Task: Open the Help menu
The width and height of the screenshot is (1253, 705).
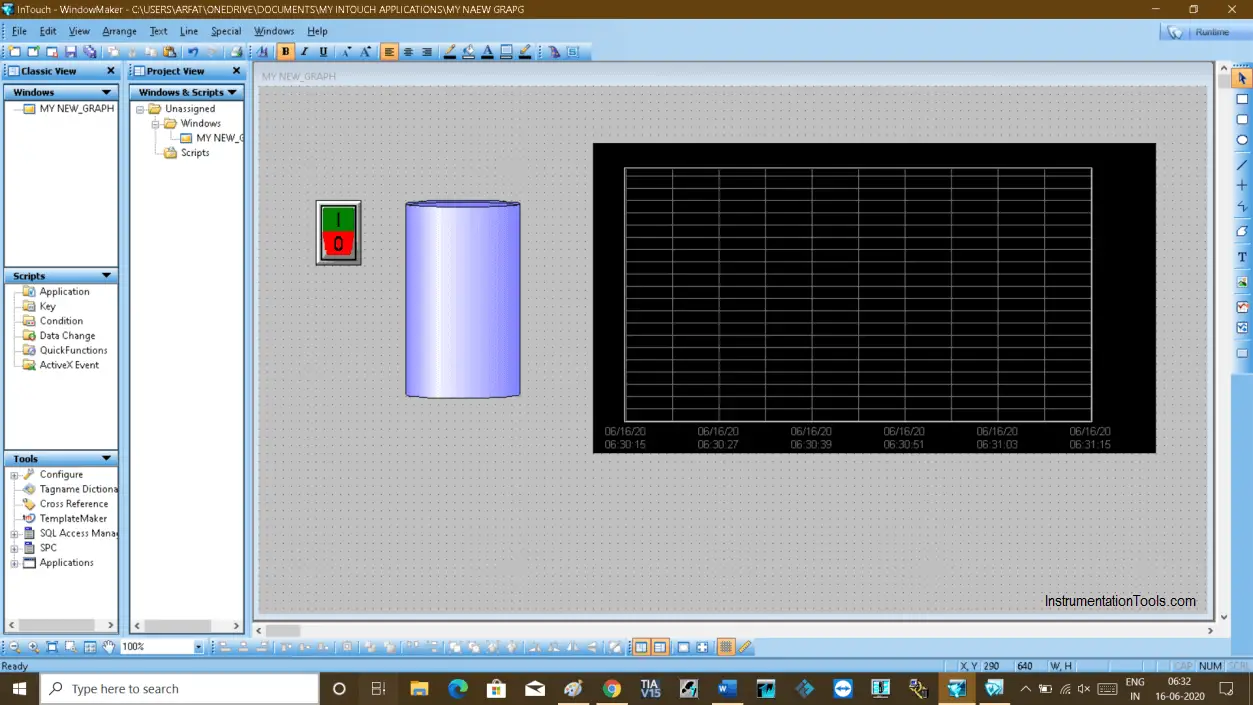Action: pyautogui.click(x=317, y=31)
